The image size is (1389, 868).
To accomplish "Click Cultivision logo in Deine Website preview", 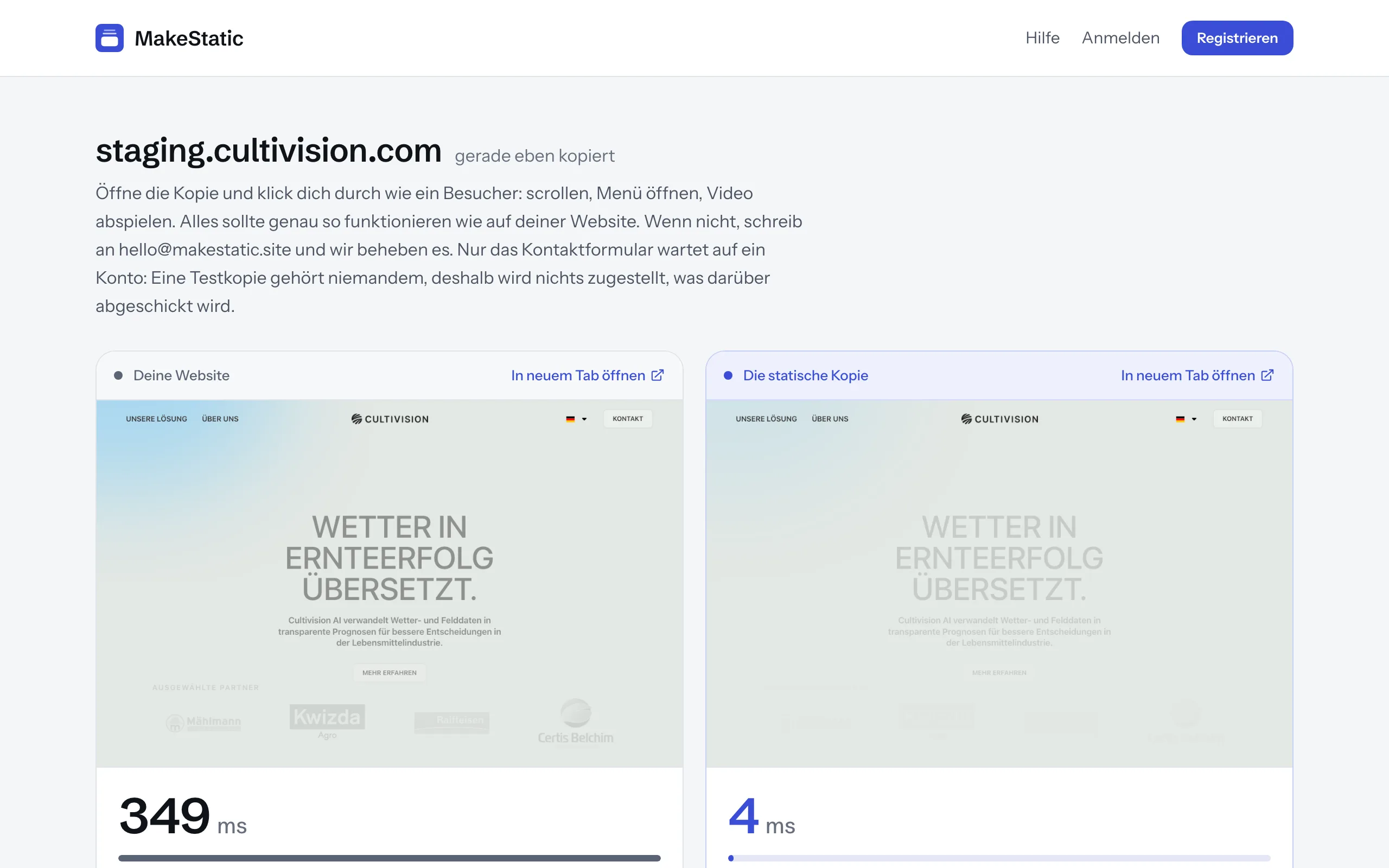I will pos(390,419).
